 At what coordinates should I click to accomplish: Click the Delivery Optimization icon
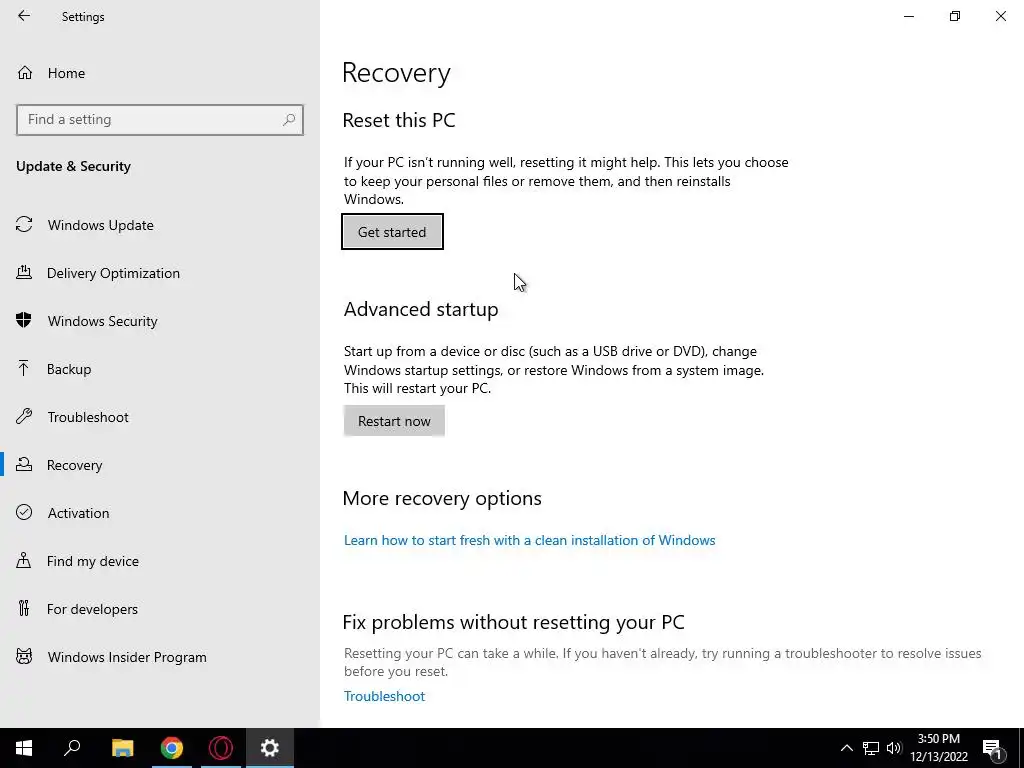pyautogui.click(x=24, y=272)
